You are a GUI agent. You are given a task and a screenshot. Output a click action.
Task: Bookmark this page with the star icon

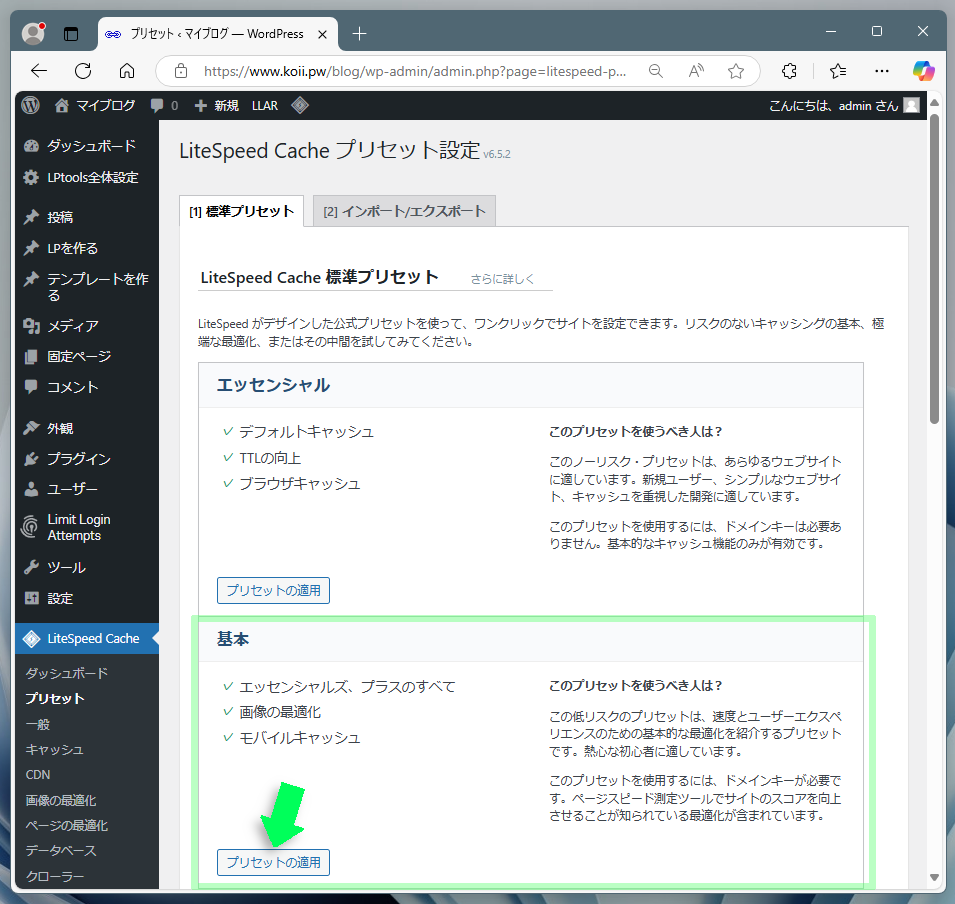coord(736,71)
